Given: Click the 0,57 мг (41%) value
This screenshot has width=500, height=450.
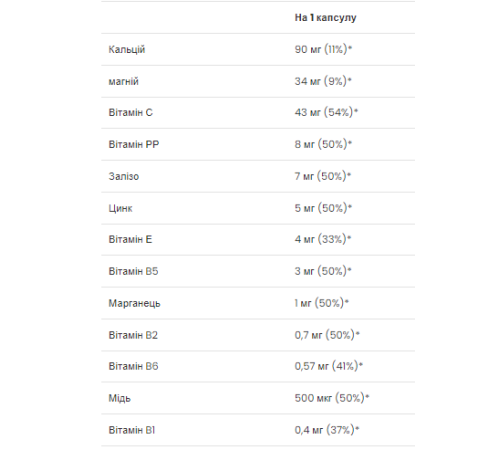Looking at the screenshot, I should click(x=328, y=366).
